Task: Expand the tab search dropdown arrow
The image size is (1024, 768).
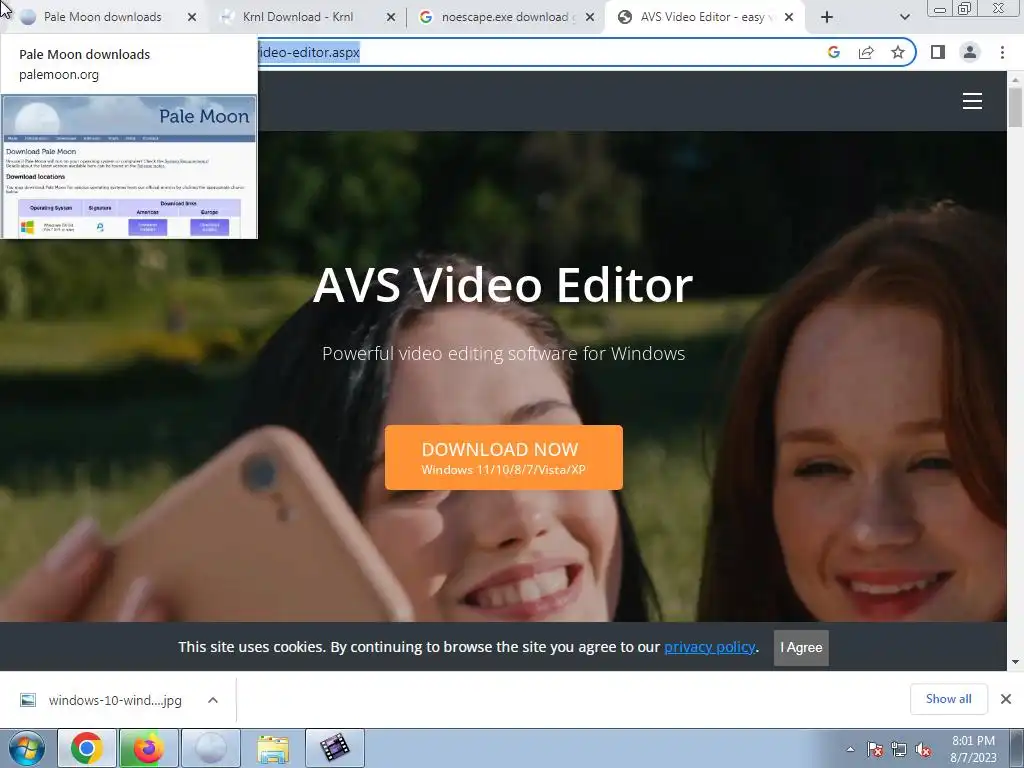Action: [x=904, y=18]
